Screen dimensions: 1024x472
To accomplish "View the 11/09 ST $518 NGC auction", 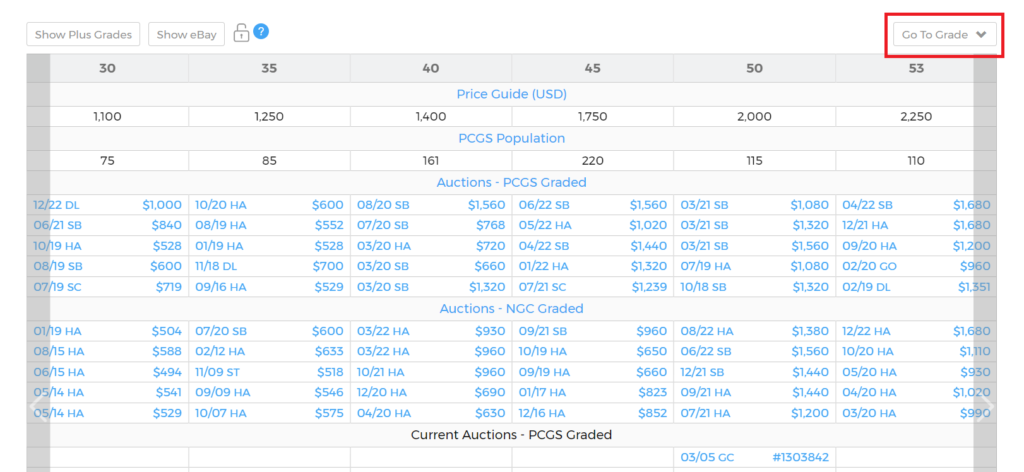I will tap(269, 371).
